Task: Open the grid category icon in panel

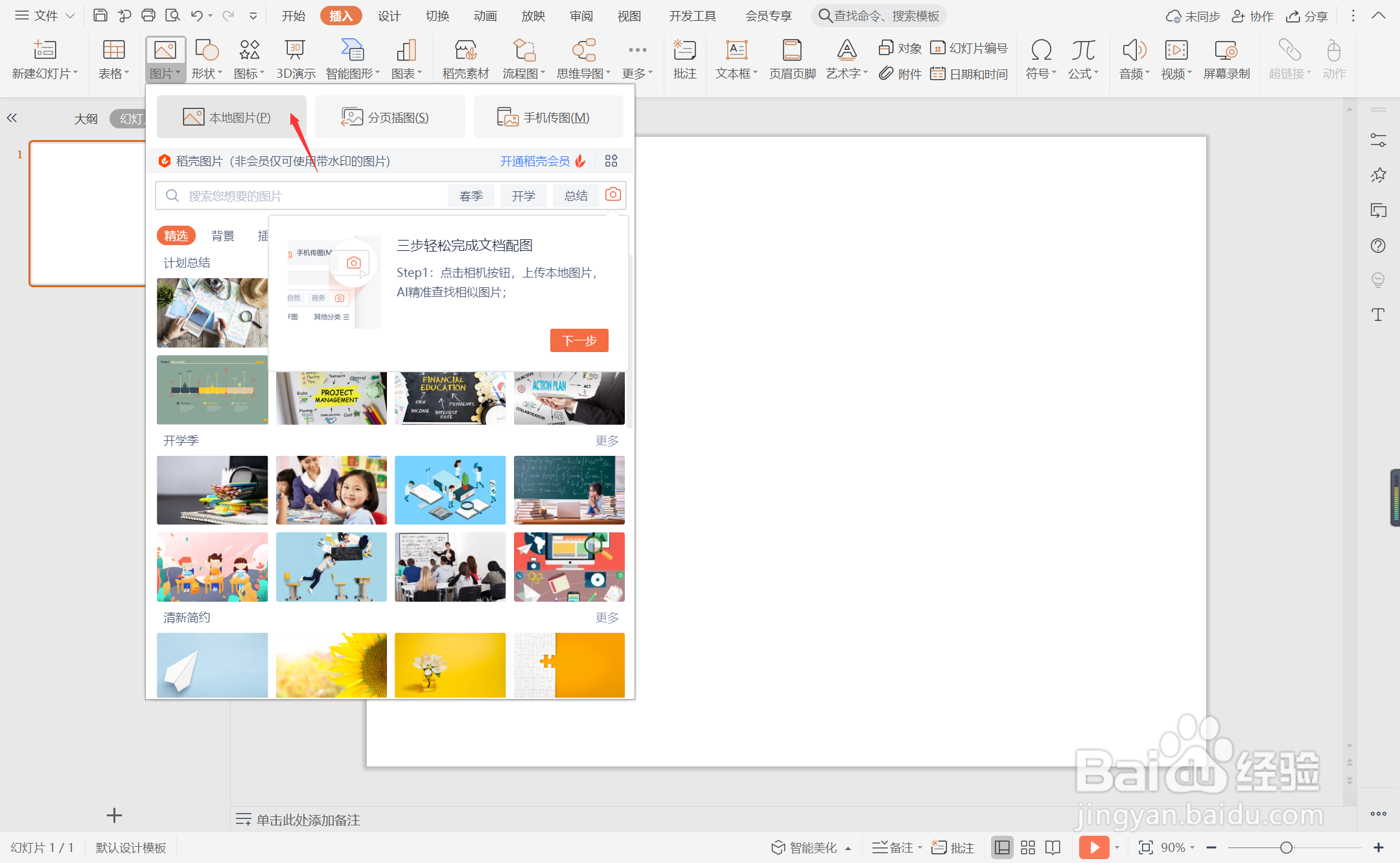Action: (x=611, y=161)
